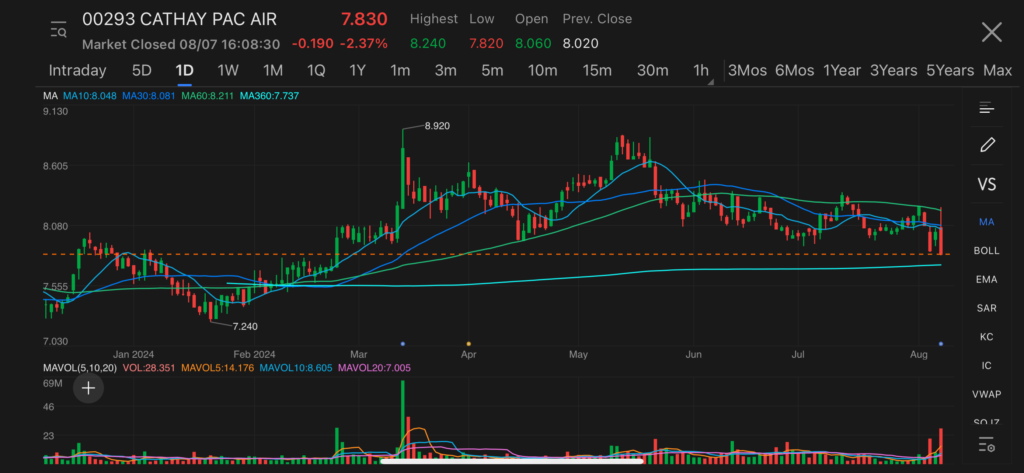The width and height of the screenshot is (1024, 473).
Task: Enable the SAR indicator
Action: tap(987, 308)
